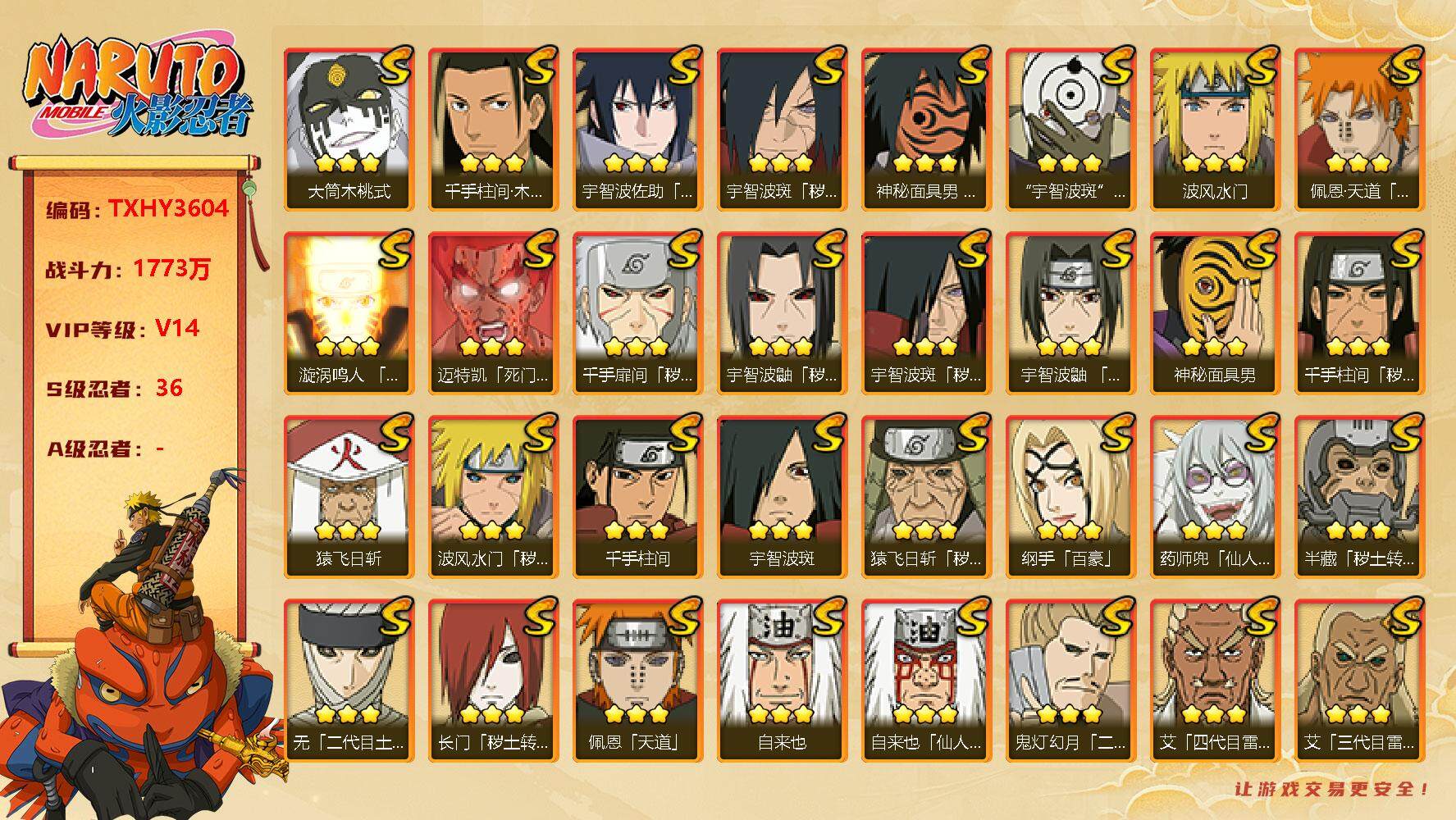Click the 长门「秽土转生」 red-haired card

click(493, 681)
